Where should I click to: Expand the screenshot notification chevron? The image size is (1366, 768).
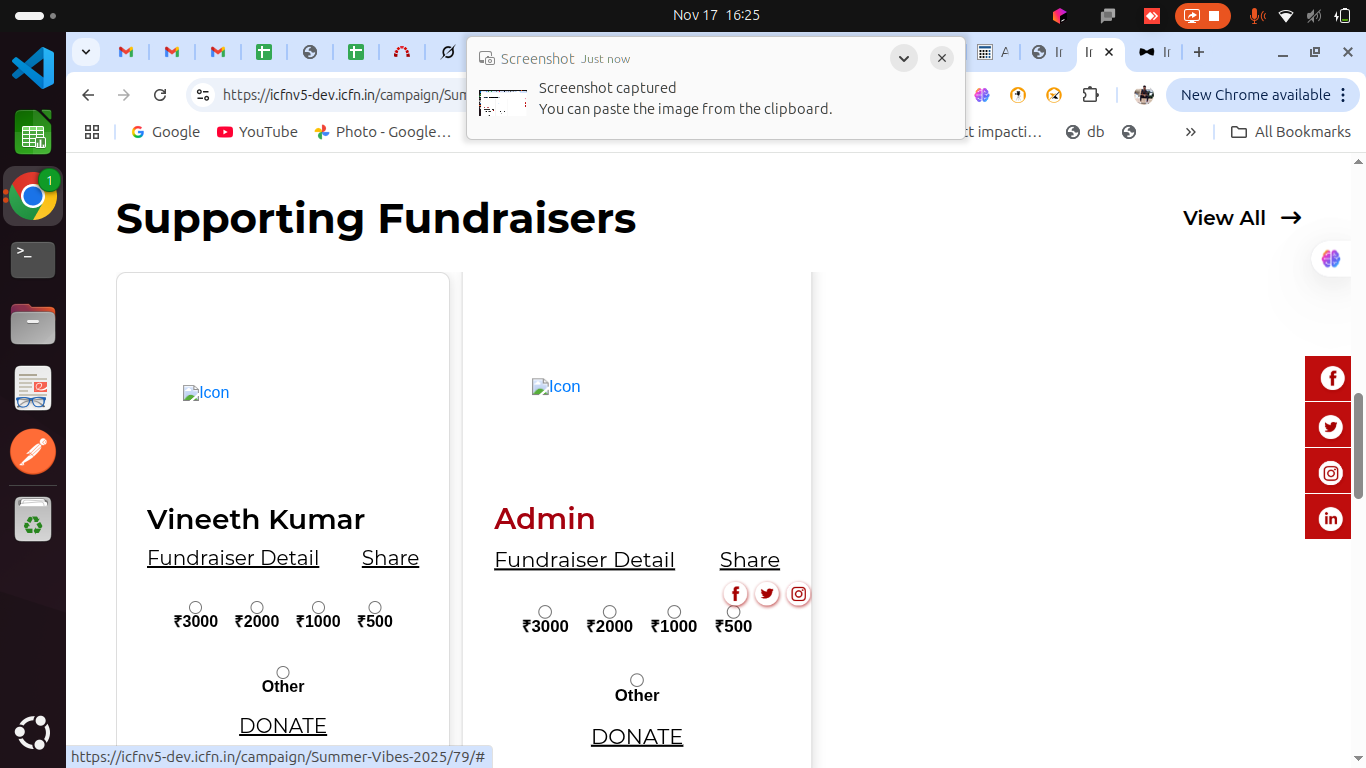[x=903, y=58]
